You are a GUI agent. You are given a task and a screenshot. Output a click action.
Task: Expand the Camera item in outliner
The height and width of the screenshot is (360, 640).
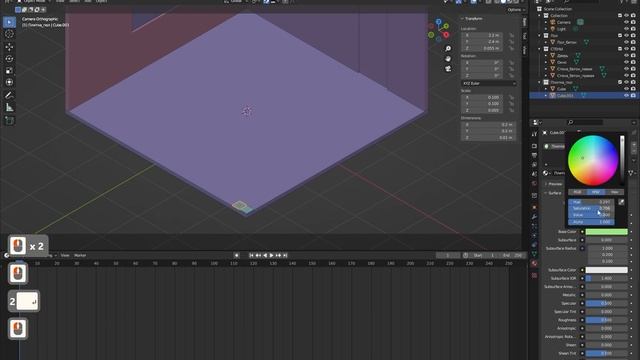546,22
